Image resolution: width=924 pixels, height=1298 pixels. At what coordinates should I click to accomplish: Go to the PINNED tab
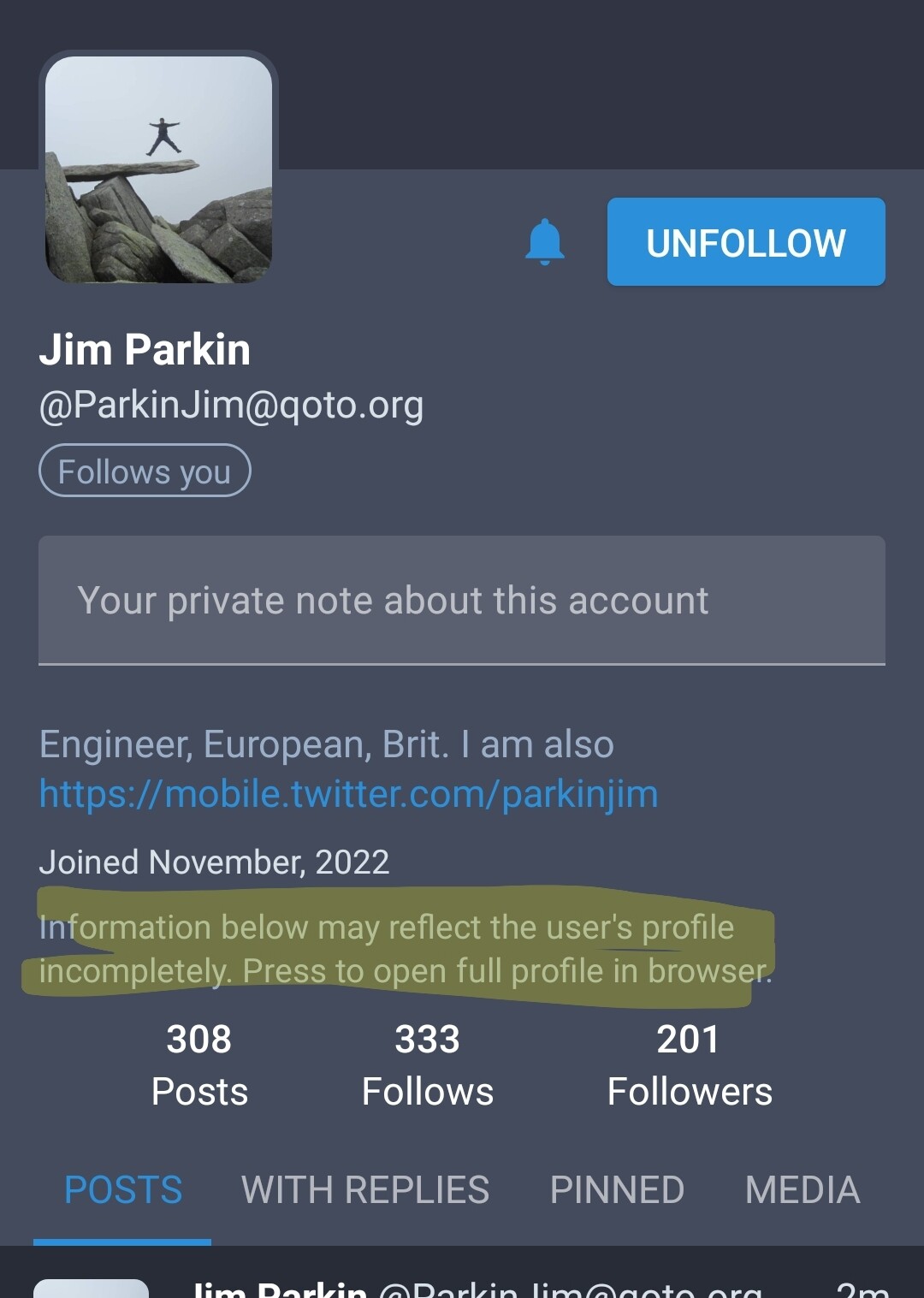click(x=617, y=1190)
